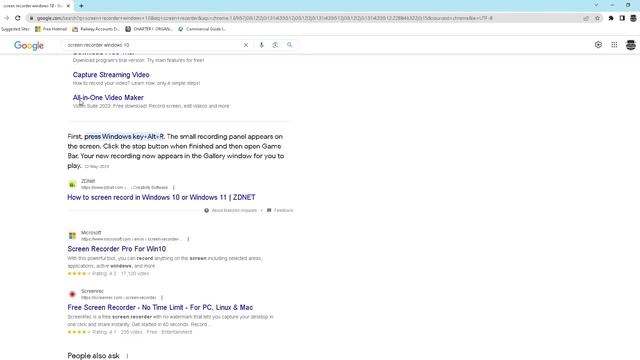Image resolution: width=640 pixels, height=360 pixels.
Task: Start voice search with microphone
Action: click(262, 45)
